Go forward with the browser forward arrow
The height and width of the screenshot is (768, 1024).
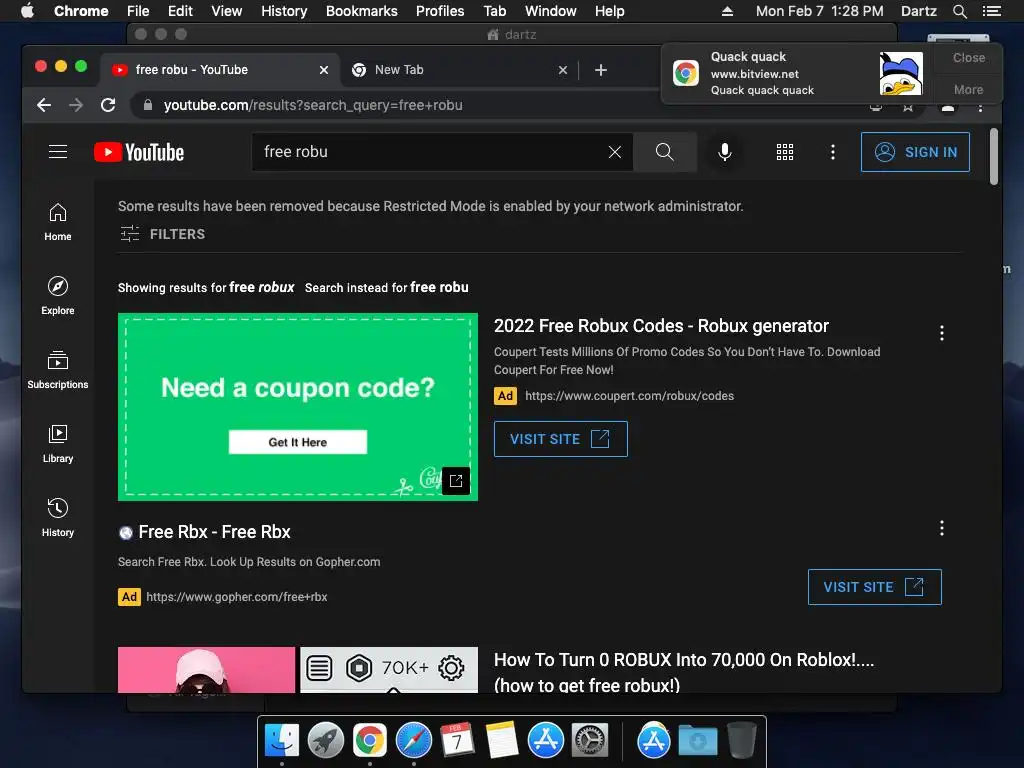pyautogui.click(x=76, y=105)
